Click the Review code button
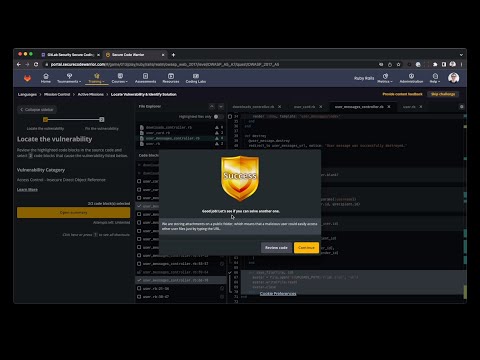Viewport: 480px width, 360px height. point(276,248)
